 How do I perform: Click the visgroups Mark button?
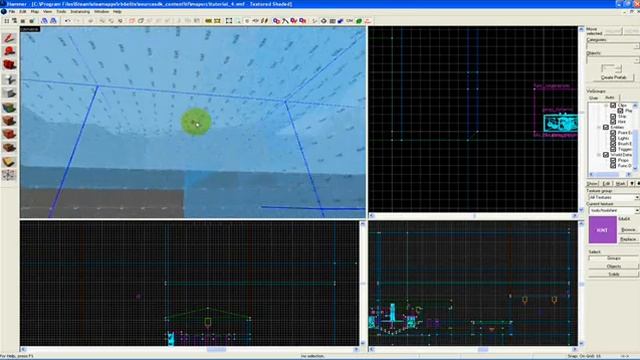[620, 184]
